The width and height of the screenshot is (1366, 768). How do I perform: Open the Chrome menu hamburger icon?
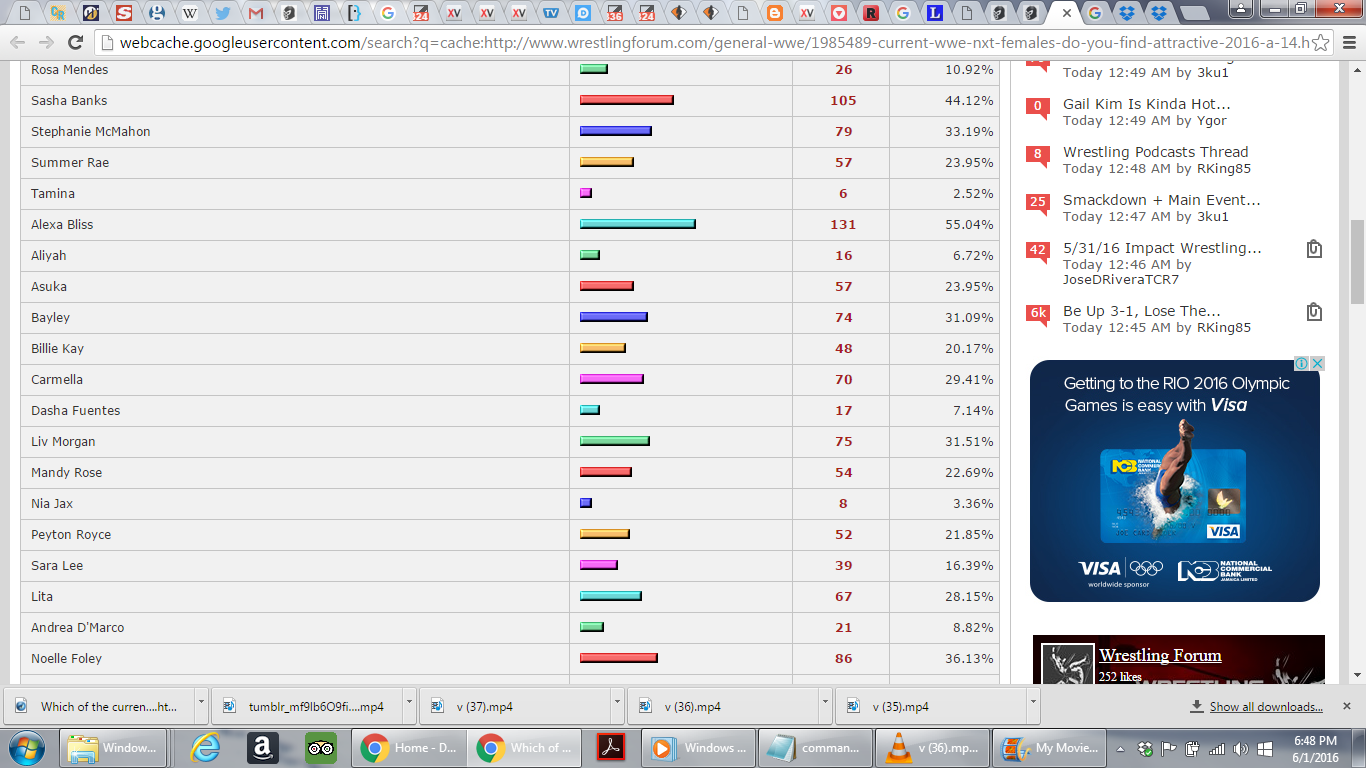coord(1347,43)
